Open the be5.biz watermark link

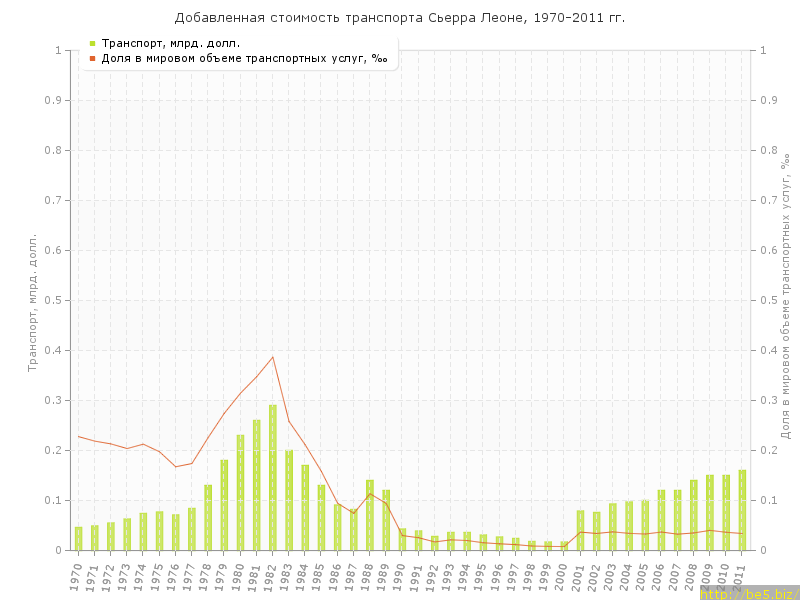[x=749, y=593]
